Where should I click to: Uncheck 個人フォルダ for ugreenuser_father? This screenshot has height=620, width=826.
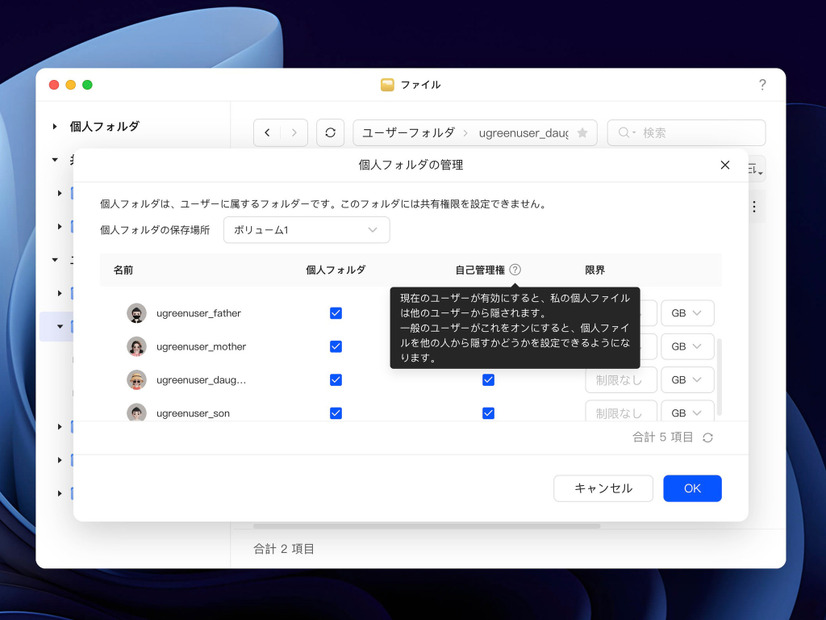(336, 313)
